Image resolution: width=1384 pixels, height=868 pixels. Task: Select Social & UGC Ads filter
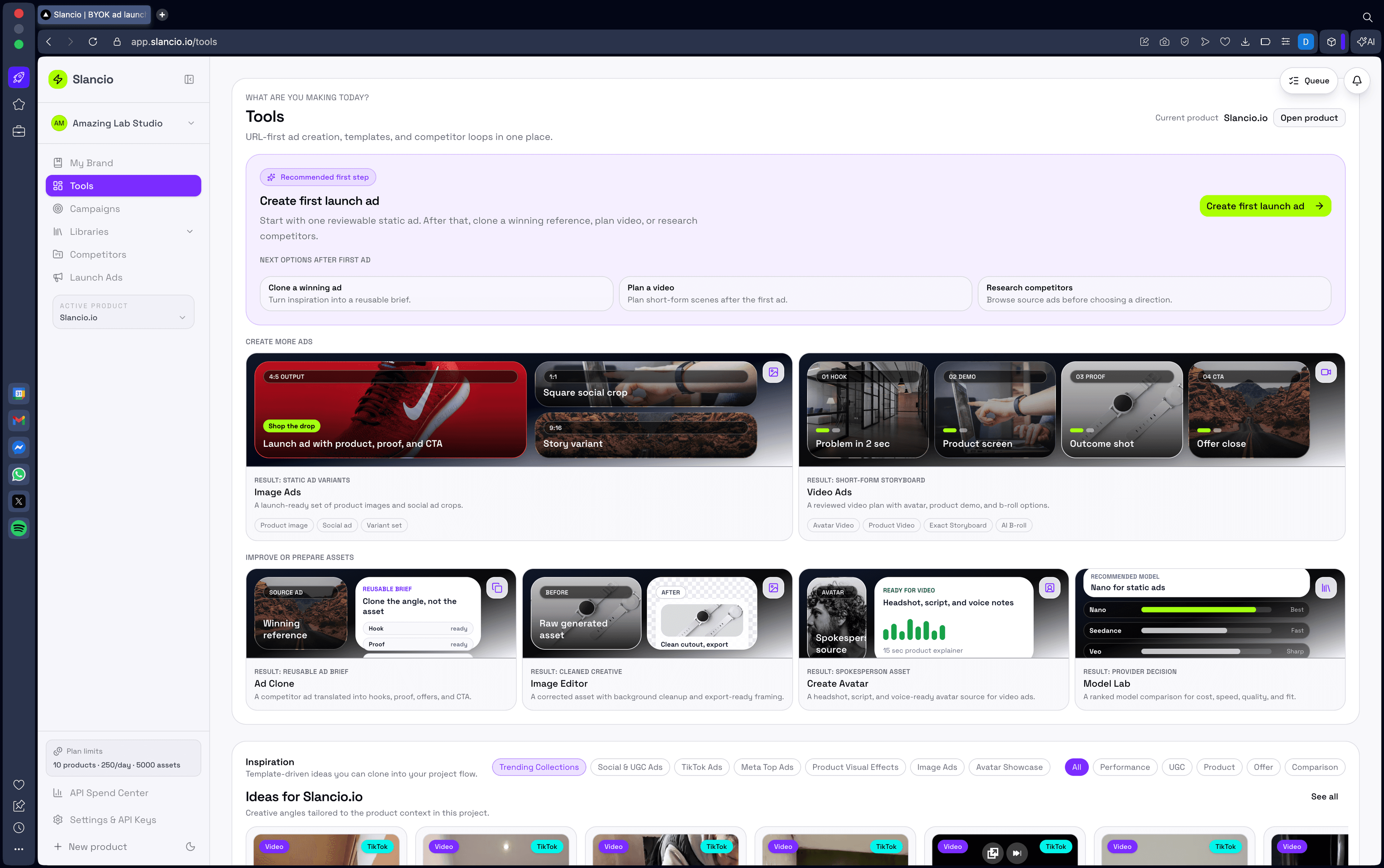click(x=629, y=767)
